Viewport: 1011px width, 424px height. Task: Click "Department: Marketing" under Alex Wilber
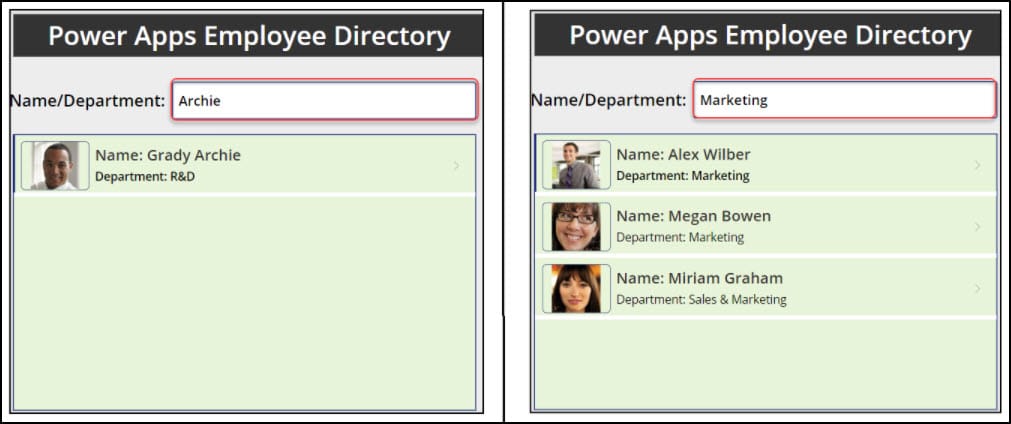tap(683, 175)
